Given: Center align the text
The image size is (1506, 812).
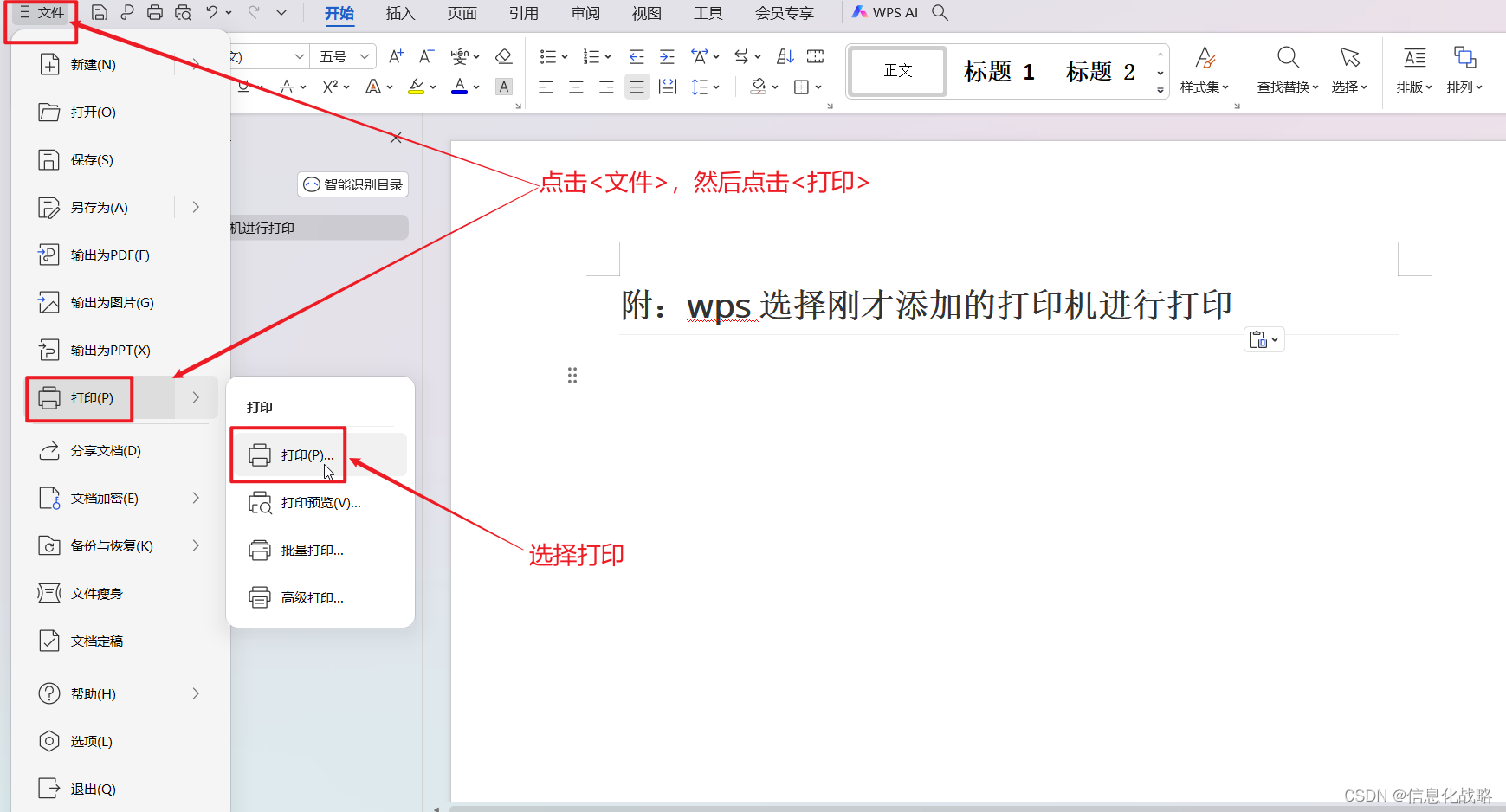Looking at the screenshot, I should (576, 87).
